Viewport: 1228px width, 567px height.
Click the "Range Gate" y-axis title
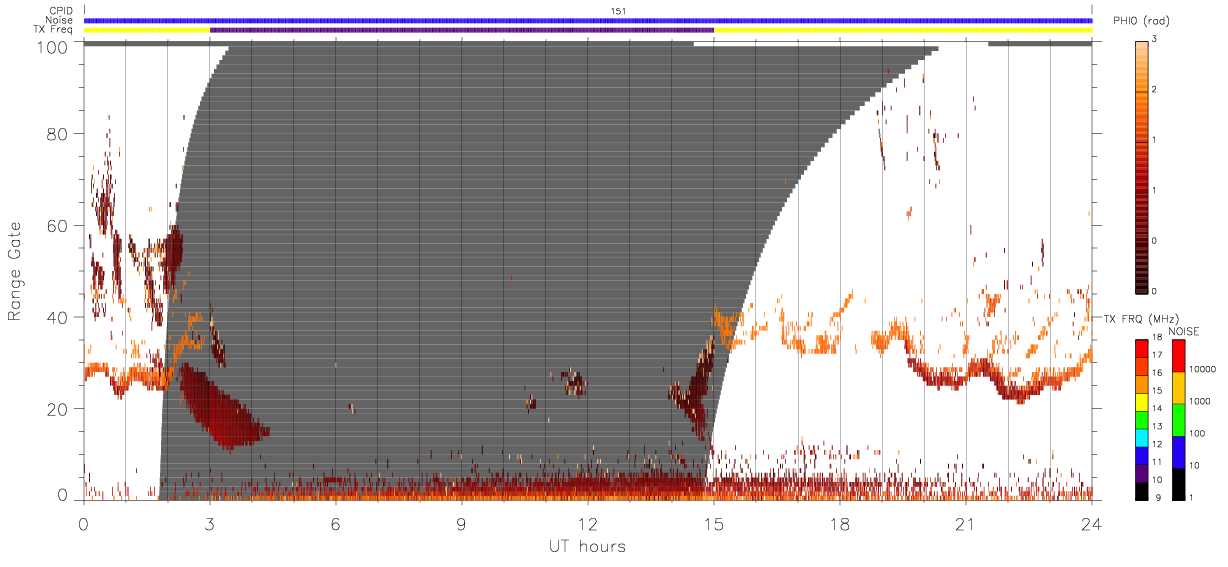[x=15, y=271]
